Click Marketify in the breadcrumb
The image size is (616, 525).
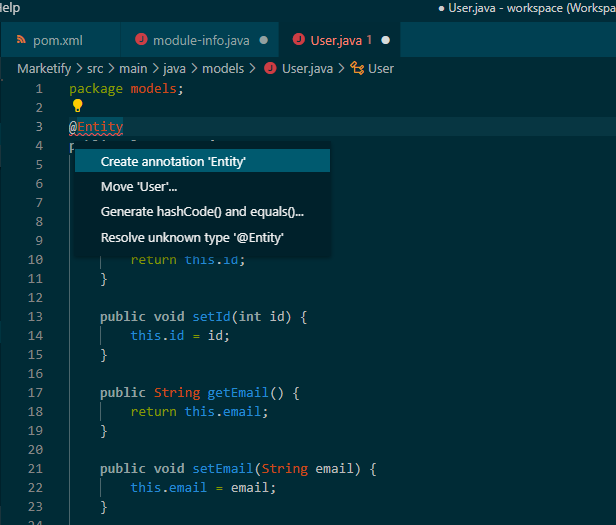point(44,68)
